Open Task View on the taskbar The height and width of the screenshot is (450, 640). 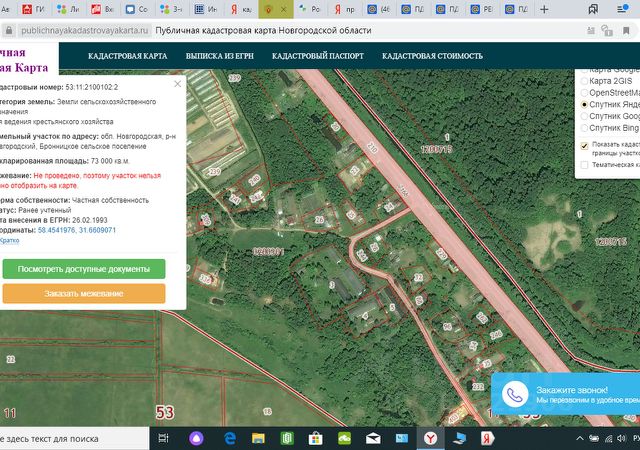(163, 439)
